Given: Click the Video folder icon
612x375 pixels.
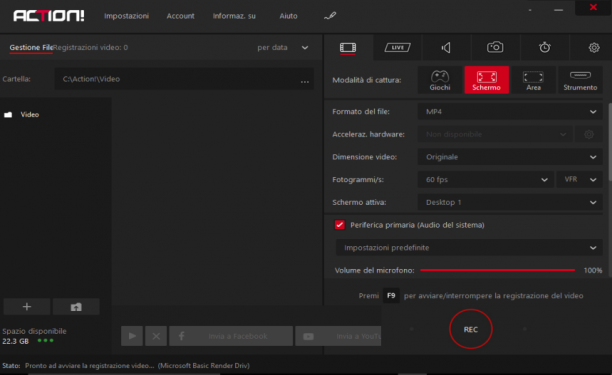Looking at the screenshot, I should pyautogui.click(x=8, y=115).
